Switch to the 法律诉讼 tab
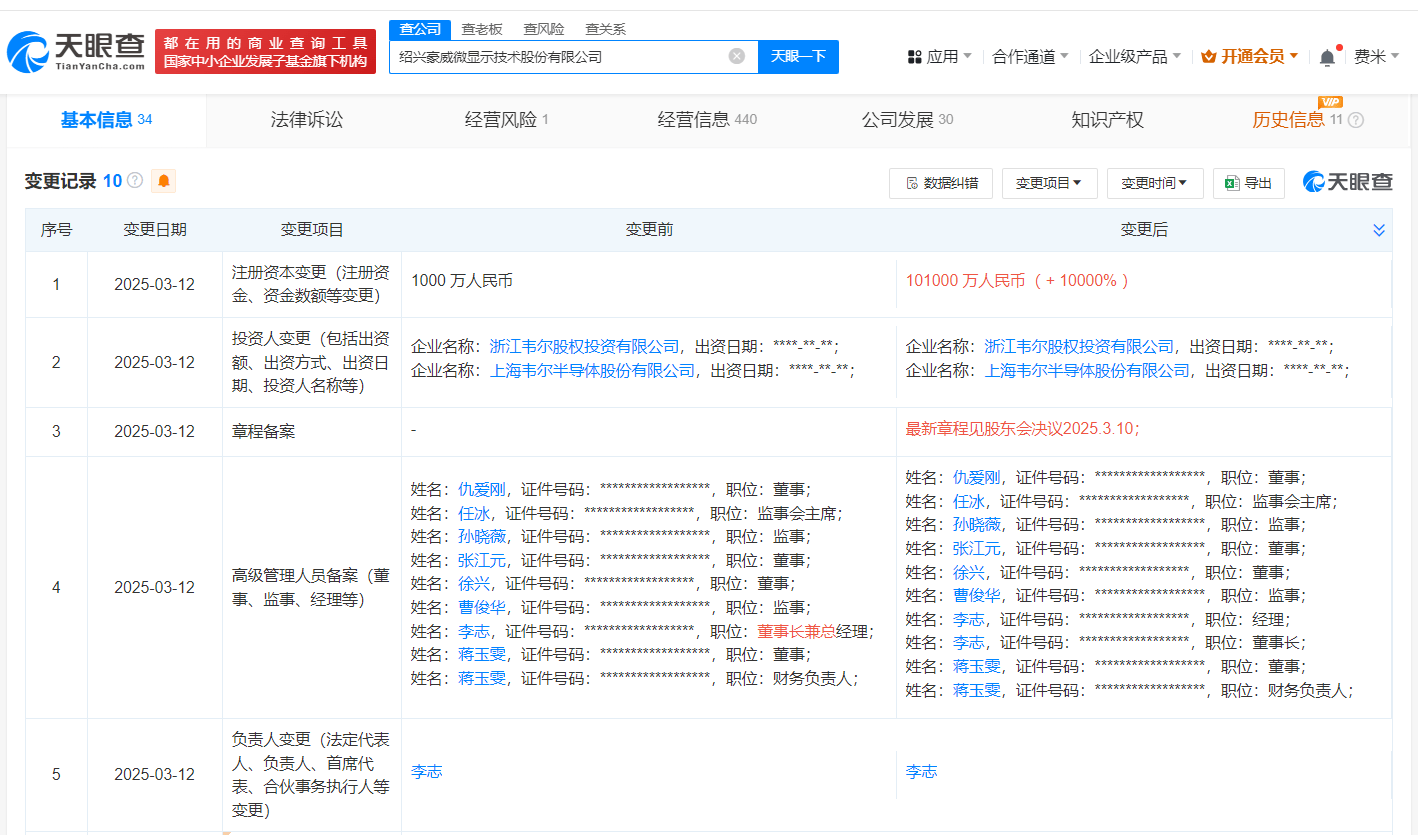Viewport: 1418px width, 835px height. (x=307, y=120)
